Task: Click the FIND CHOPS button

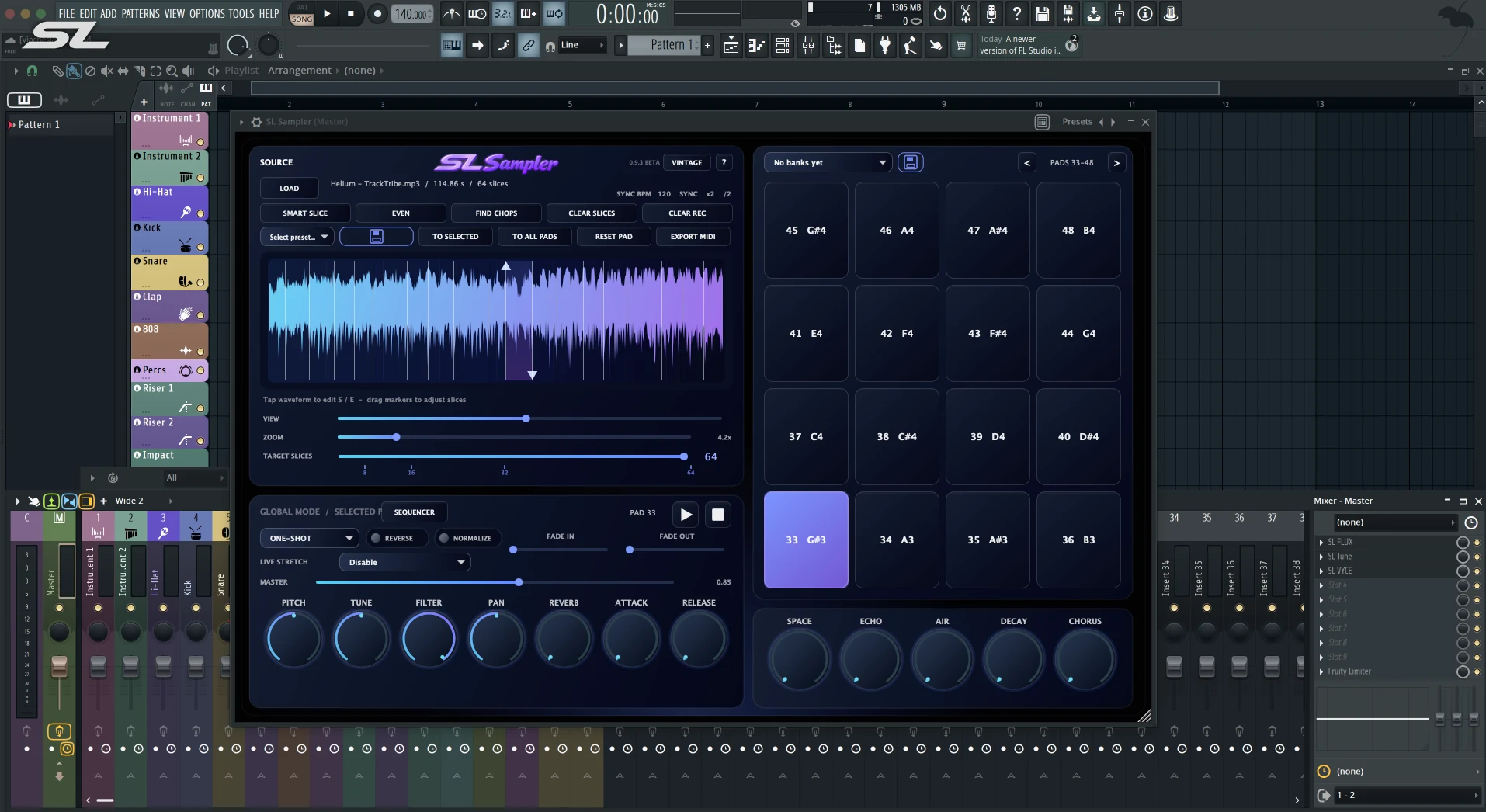Action: [x=496, y=213]
